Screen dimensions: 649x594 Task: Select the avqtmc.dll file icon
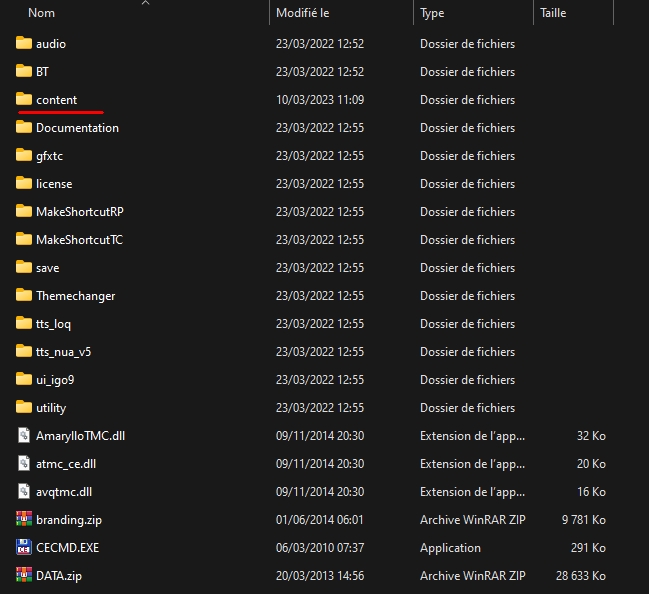click(25, 492)
